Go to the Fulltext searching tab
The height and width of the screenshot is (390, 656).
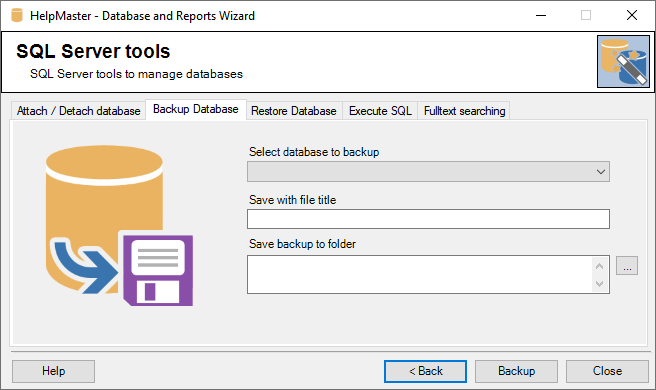pyautogui.click(x=464, y=111)
